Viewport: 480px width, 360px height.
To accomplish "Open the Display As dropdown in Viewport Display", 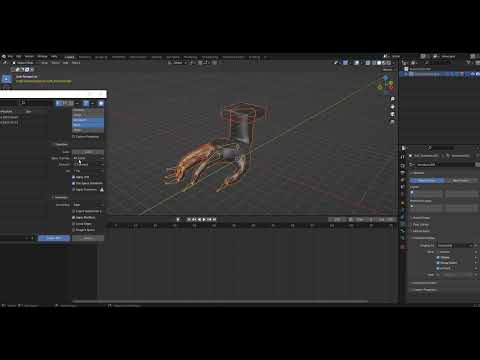I will tap(455, 245).
